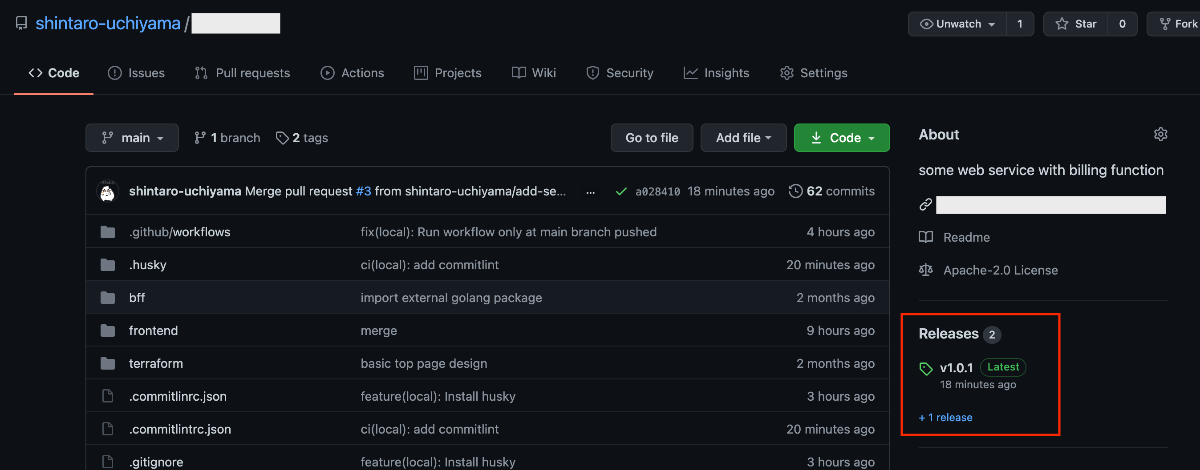Image resolution: width=1200 pixels, height=470 pixels.
Task: Open pull request #3 link
Action: pos(363,191)
